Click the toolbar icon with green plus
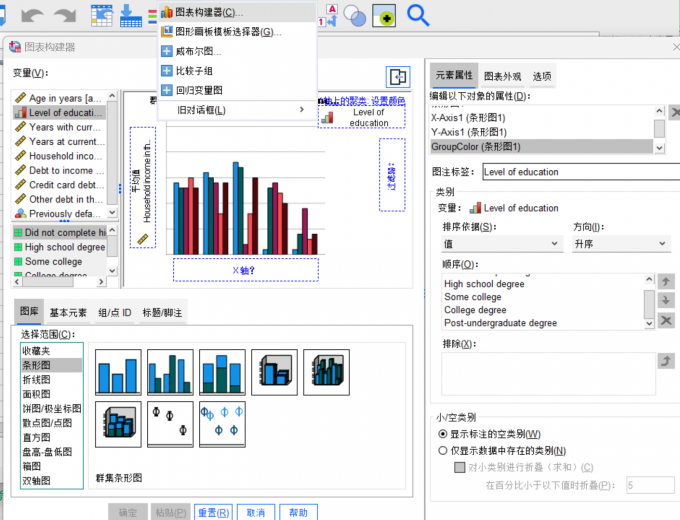 click(x=384, y=16)
